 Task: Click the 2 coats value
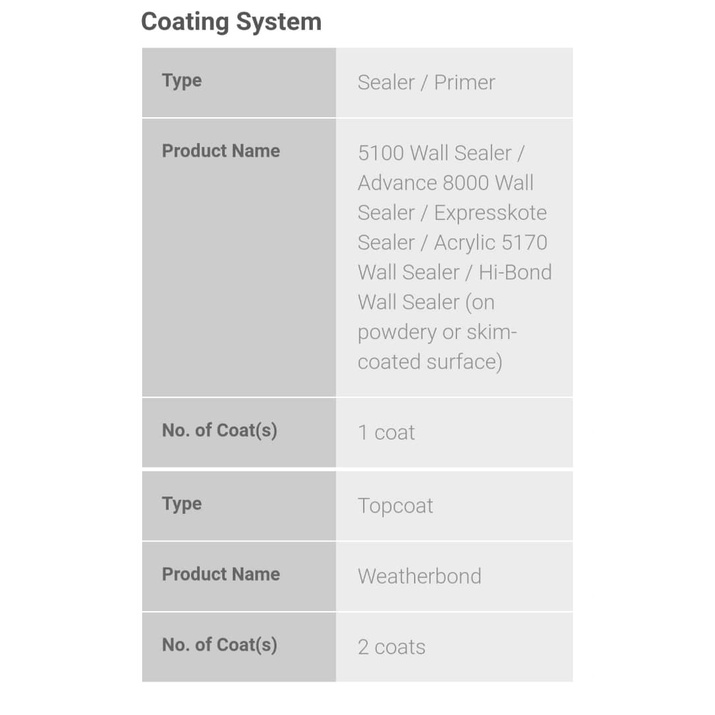391,647
